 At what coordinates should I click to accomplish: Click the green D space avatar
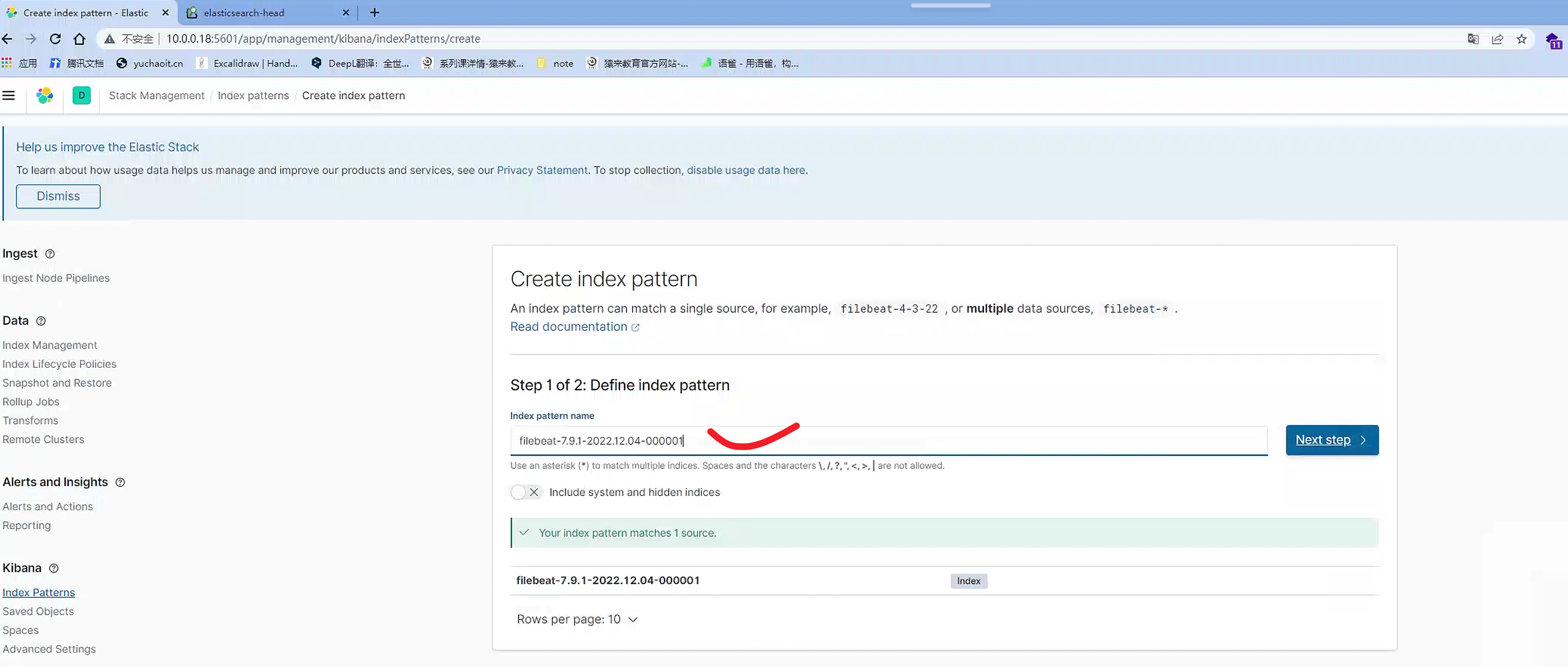coord(81,96)
